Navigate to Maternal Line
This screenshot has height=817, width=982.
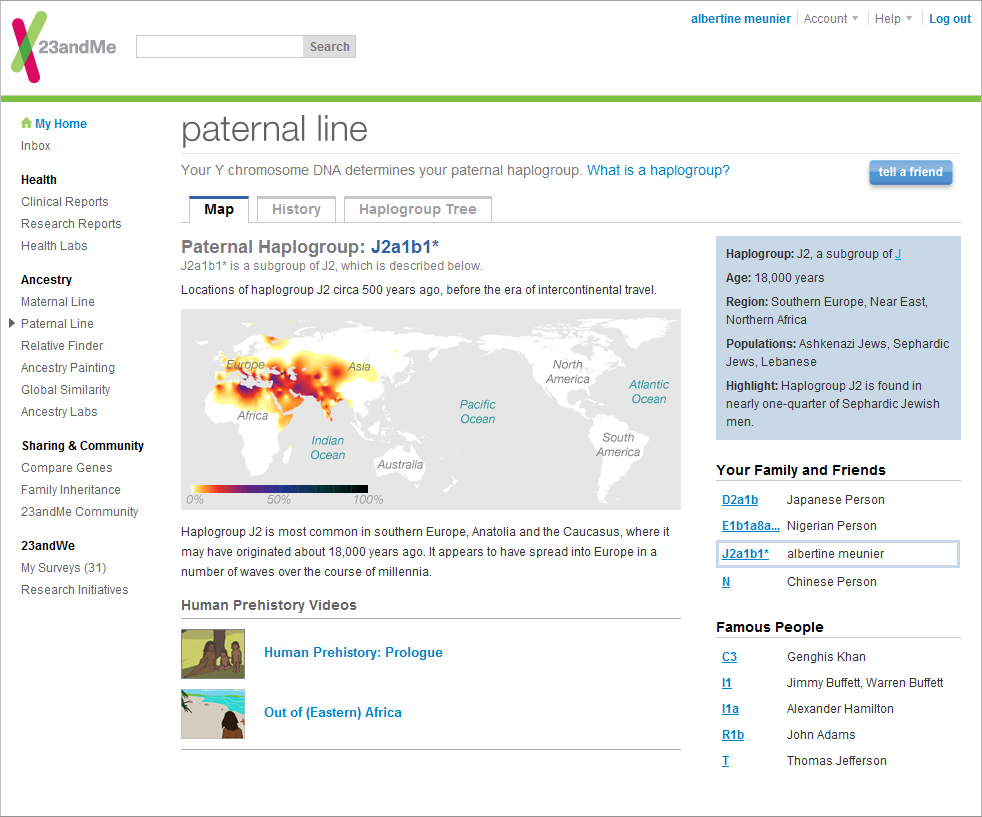(x=58, y=302)
